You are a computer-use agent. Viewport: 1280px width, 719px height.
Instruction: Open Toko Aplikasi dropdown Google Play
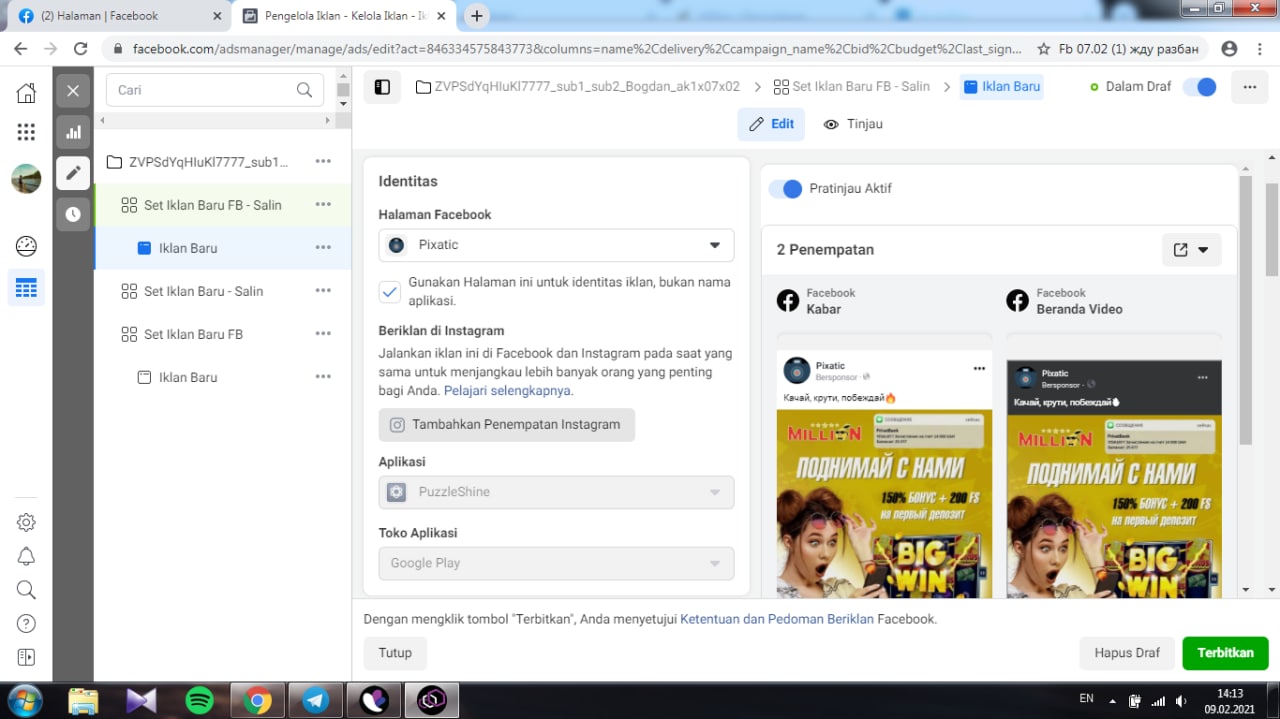click(556, 563)
